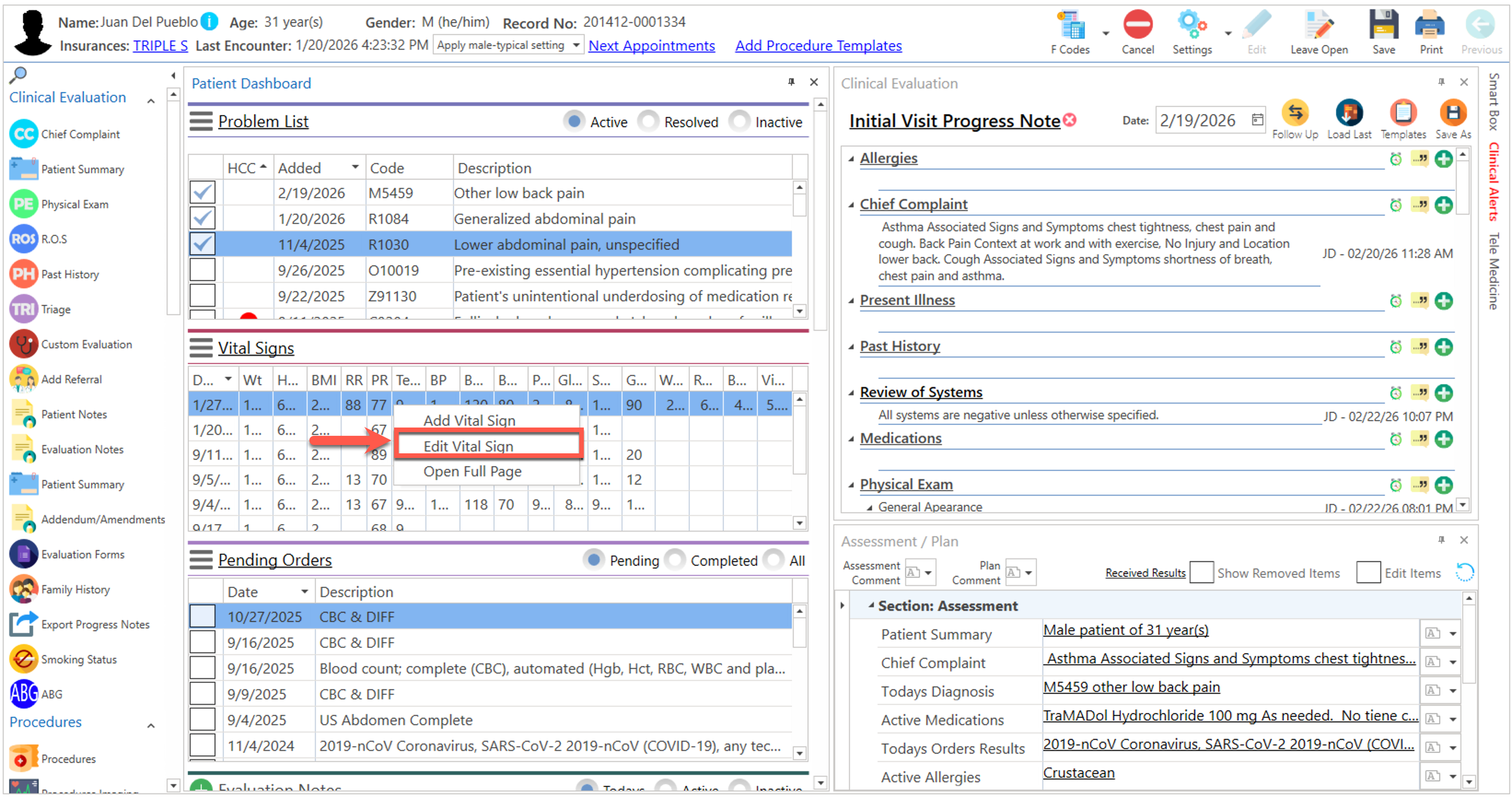Open Apply male-typical setting dropdown

tap(576, 45)
